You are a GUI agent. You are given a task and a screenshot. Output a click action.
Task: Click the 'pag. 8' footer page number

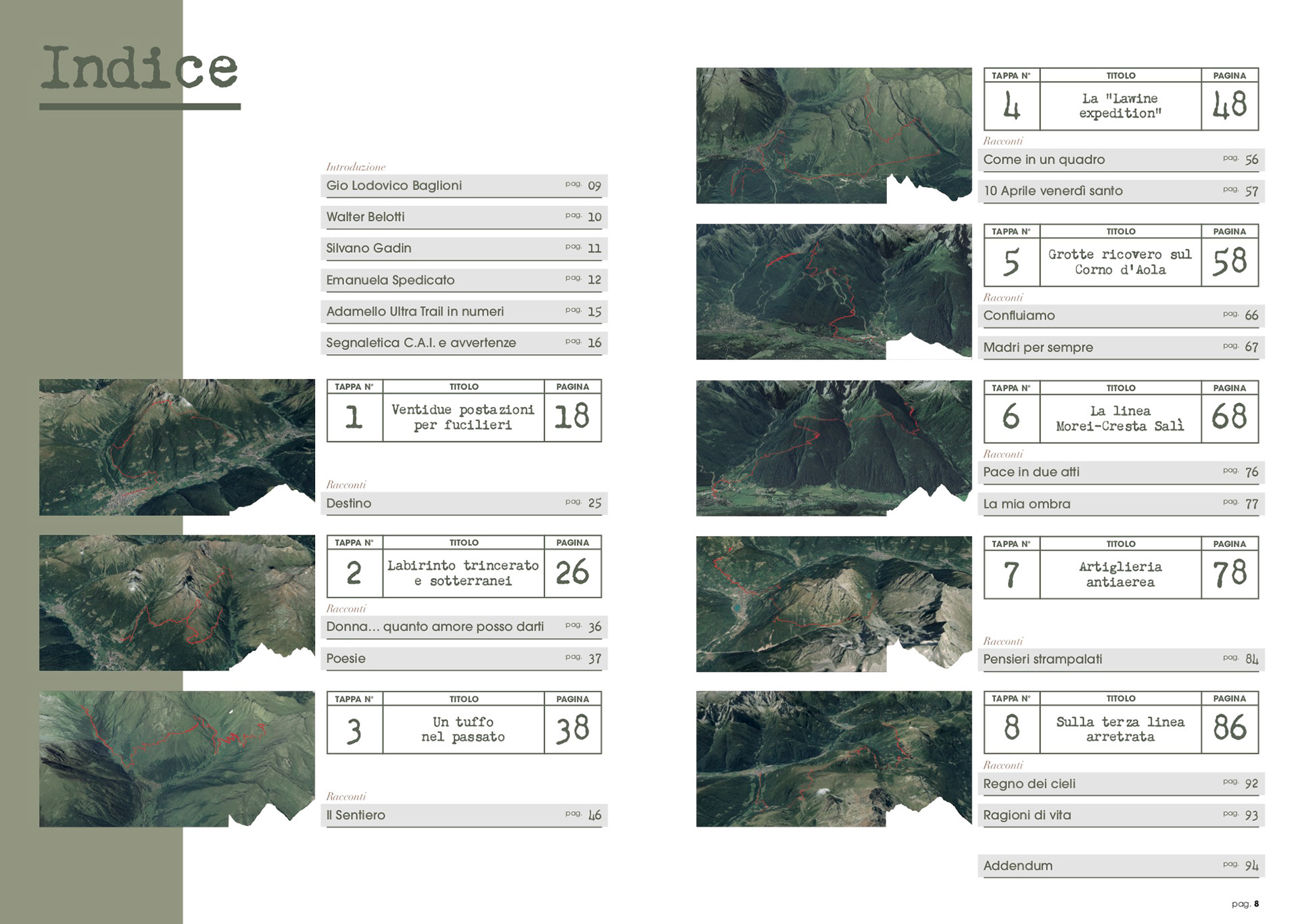[1245, 904]
